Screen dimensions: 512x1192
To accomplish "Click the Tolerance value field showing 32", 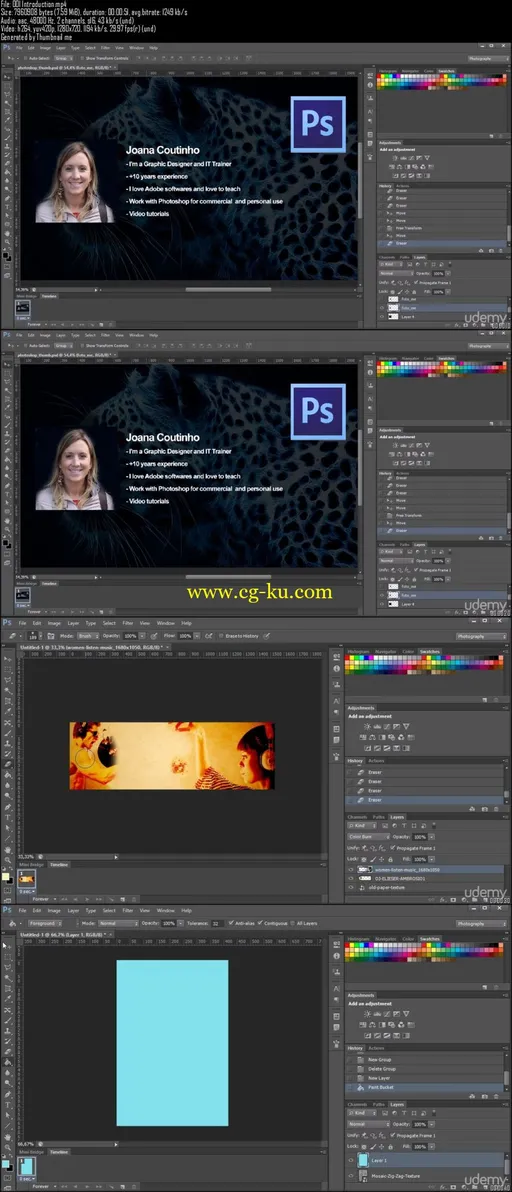I will pos(216,923).
